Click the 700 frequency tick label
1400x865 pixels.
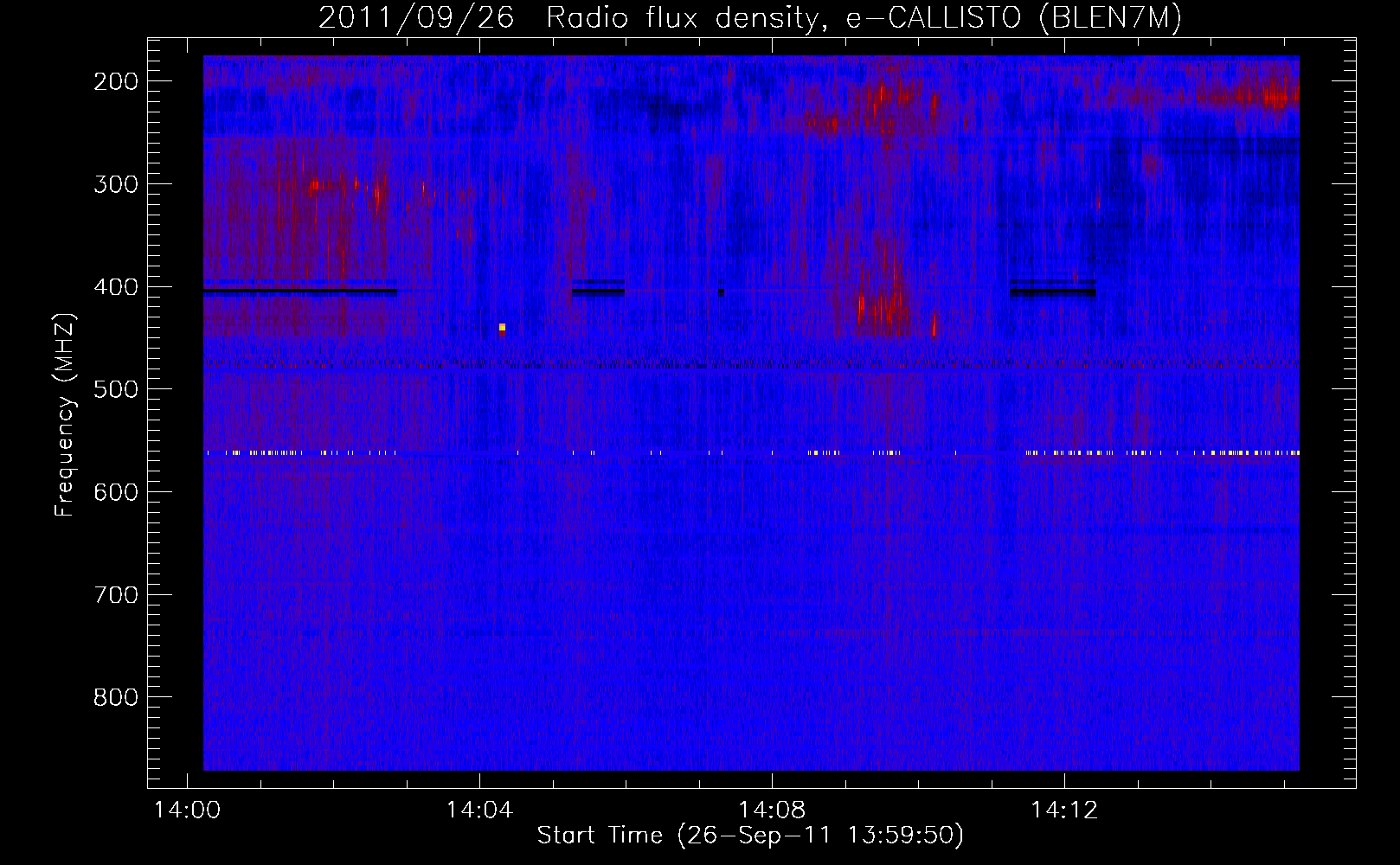point(116,595)
